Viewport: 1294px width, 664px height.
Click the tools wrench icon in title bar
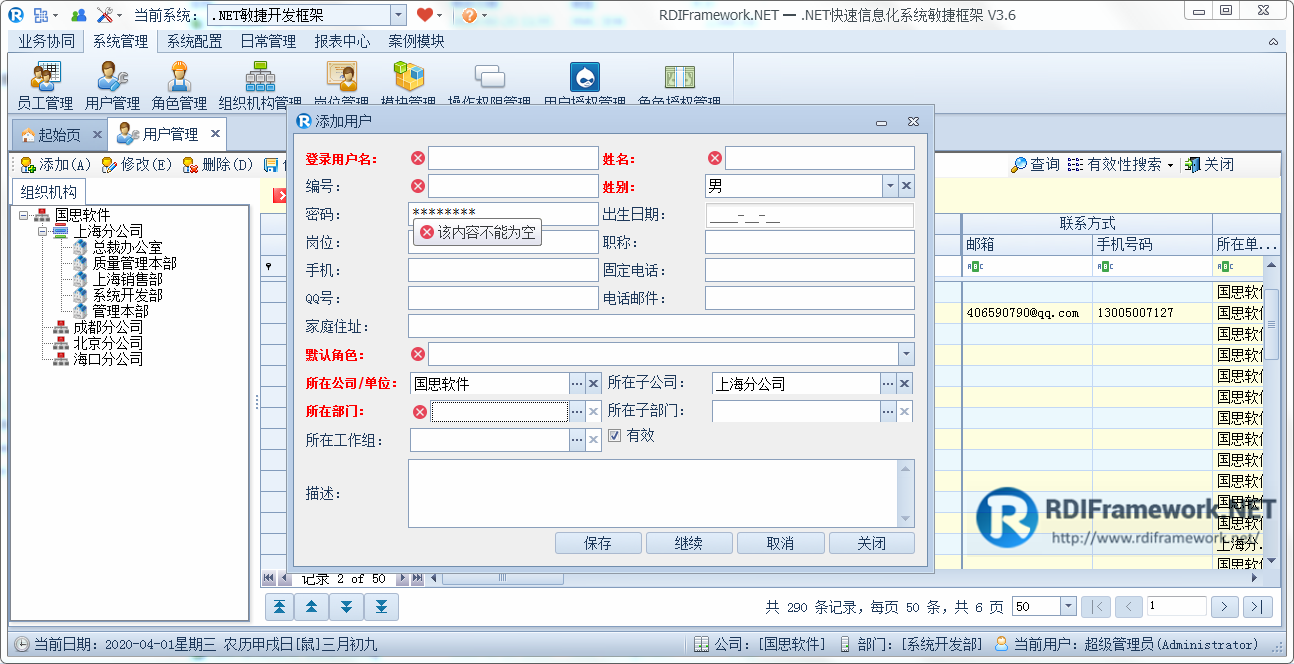coord(104,15)
